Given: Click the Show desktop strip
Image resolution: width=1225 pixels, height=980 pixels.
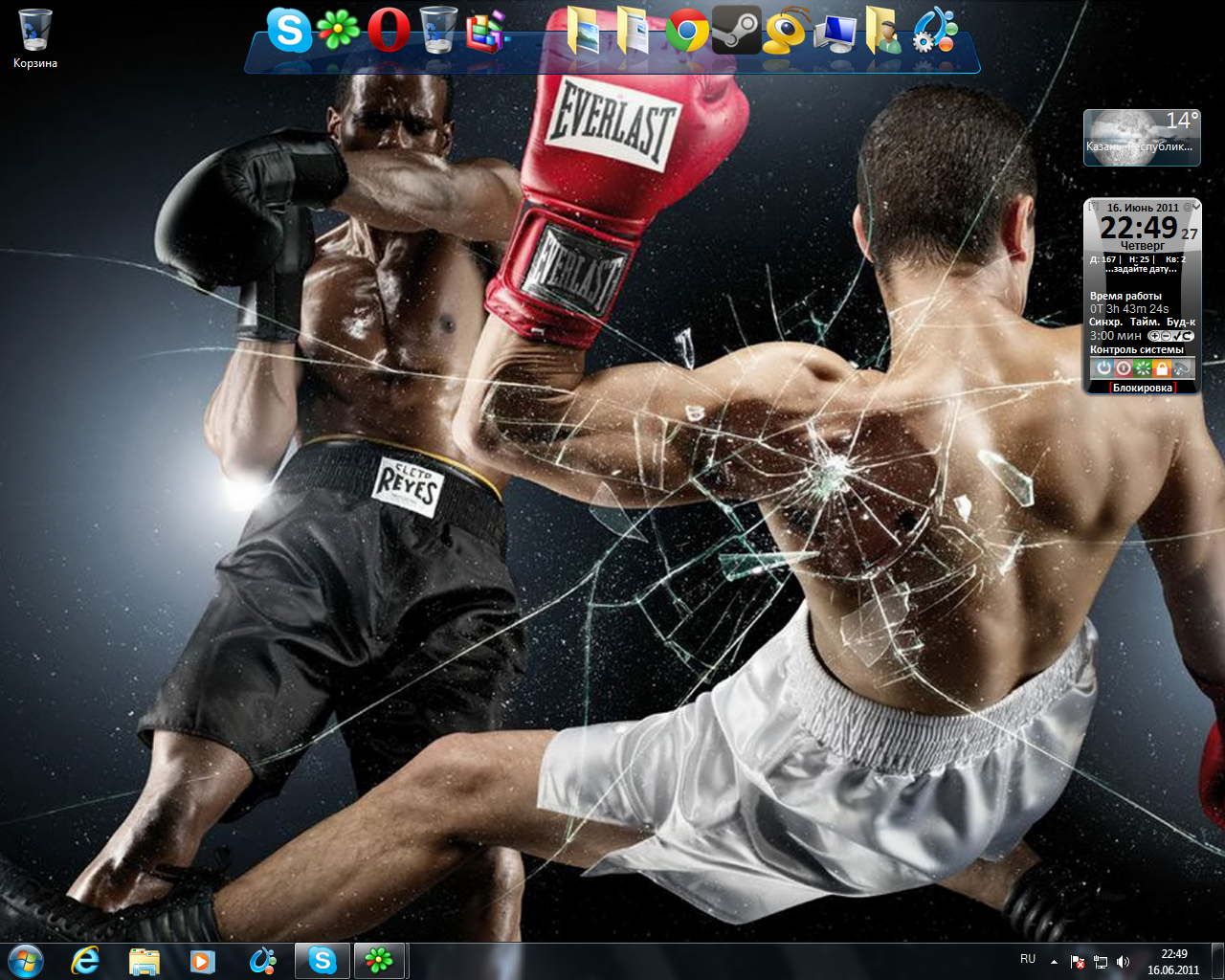Looking at the screenshot, I should (1217, 961).
